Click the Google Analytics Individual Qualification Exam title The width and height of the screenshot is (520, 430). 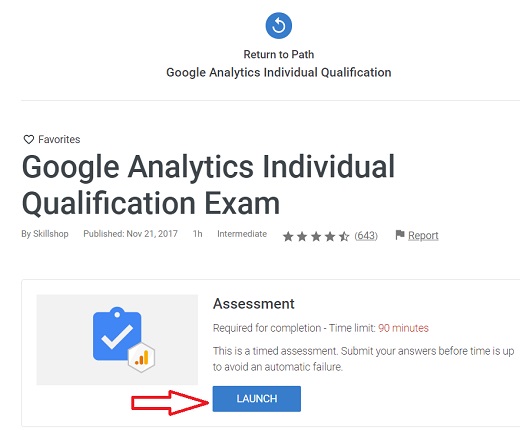coord(208,185)
